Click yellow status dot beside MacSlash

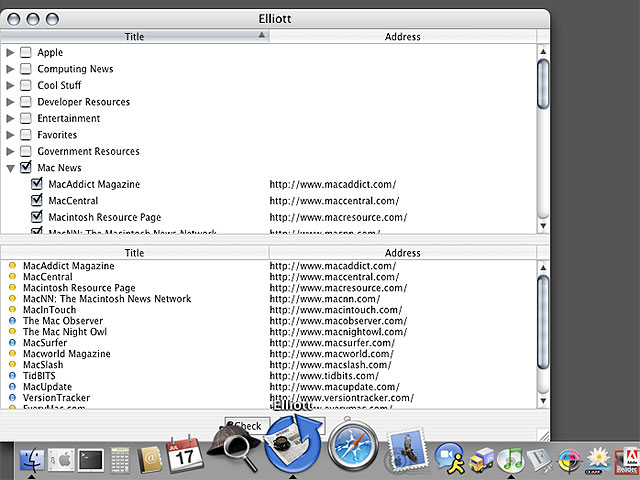13,364
